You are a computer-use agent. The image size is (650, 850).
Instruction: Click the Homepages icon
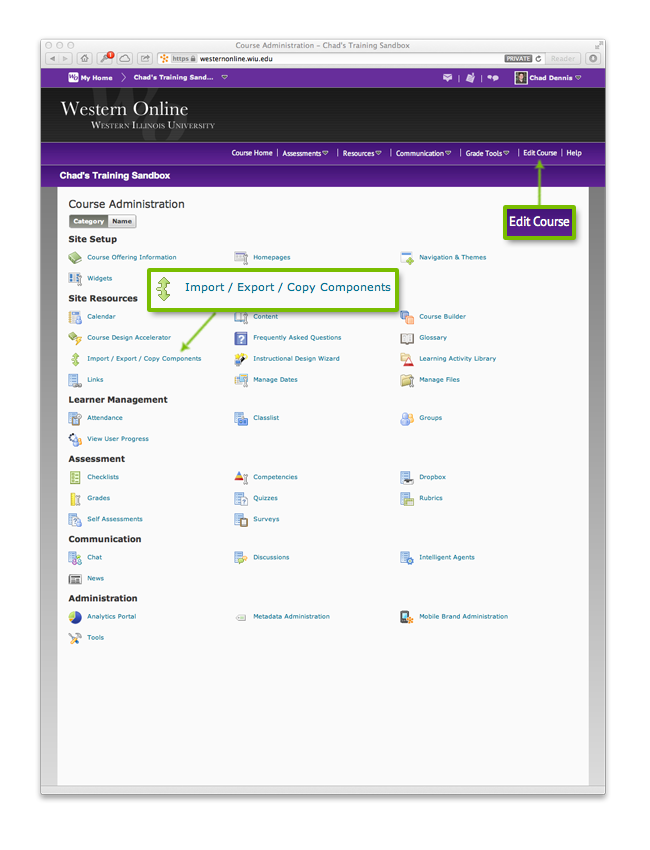pyautogui.click(x=241, y=257)
